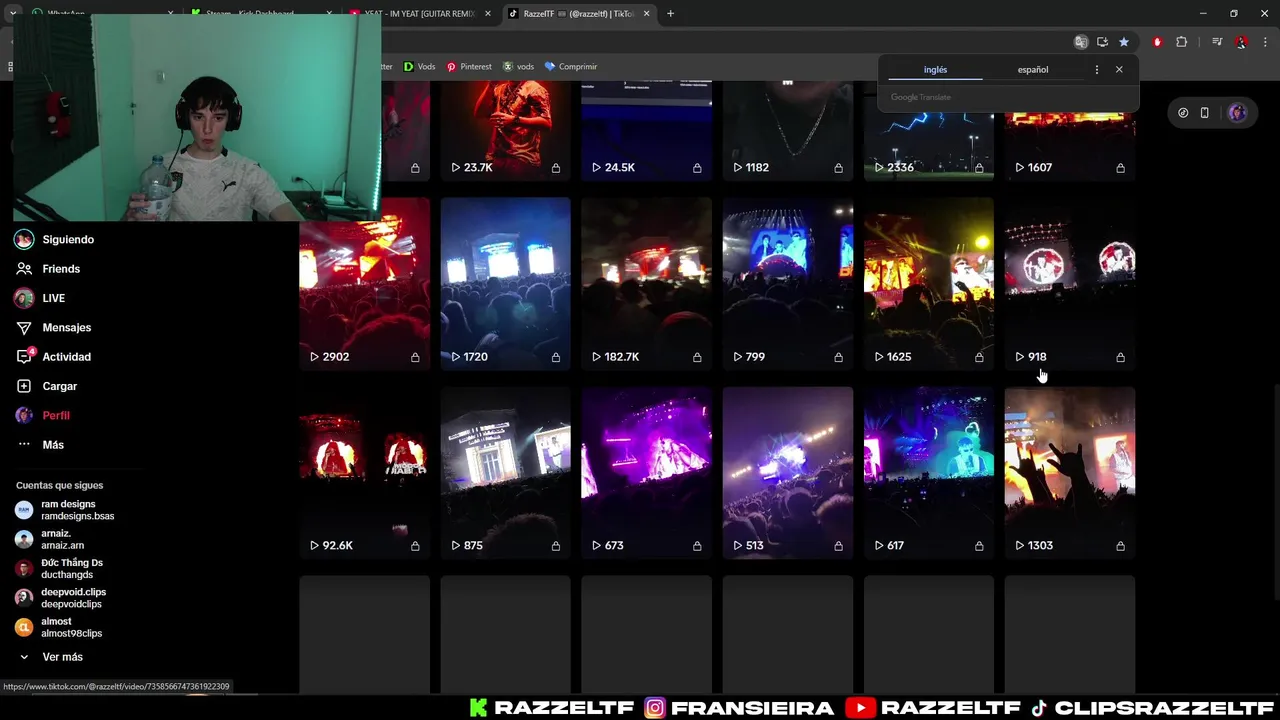Open a new browser tab

coord(671,14)
